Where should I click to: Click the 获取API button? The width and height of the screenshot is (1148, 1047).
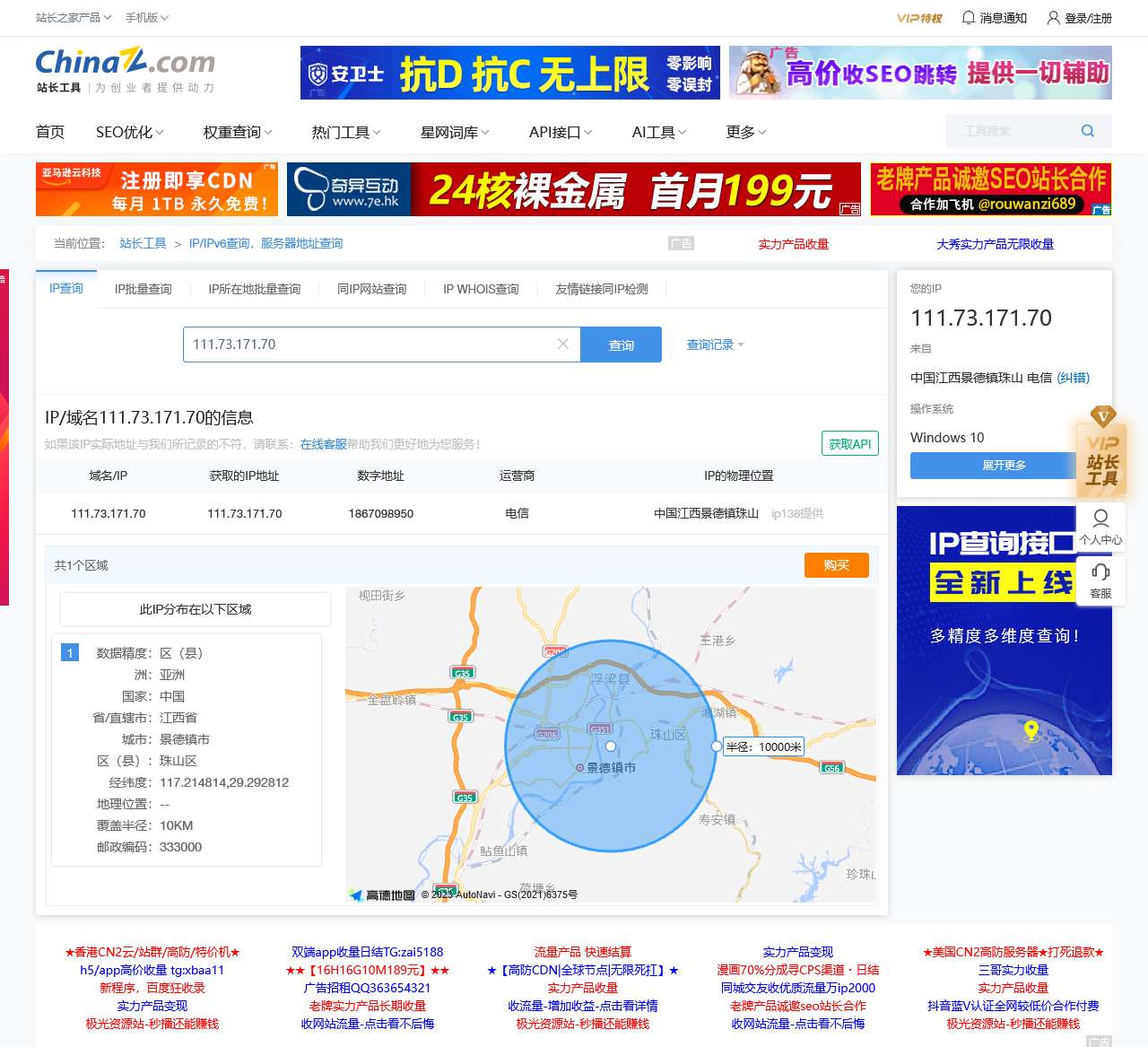click(848, 443)
